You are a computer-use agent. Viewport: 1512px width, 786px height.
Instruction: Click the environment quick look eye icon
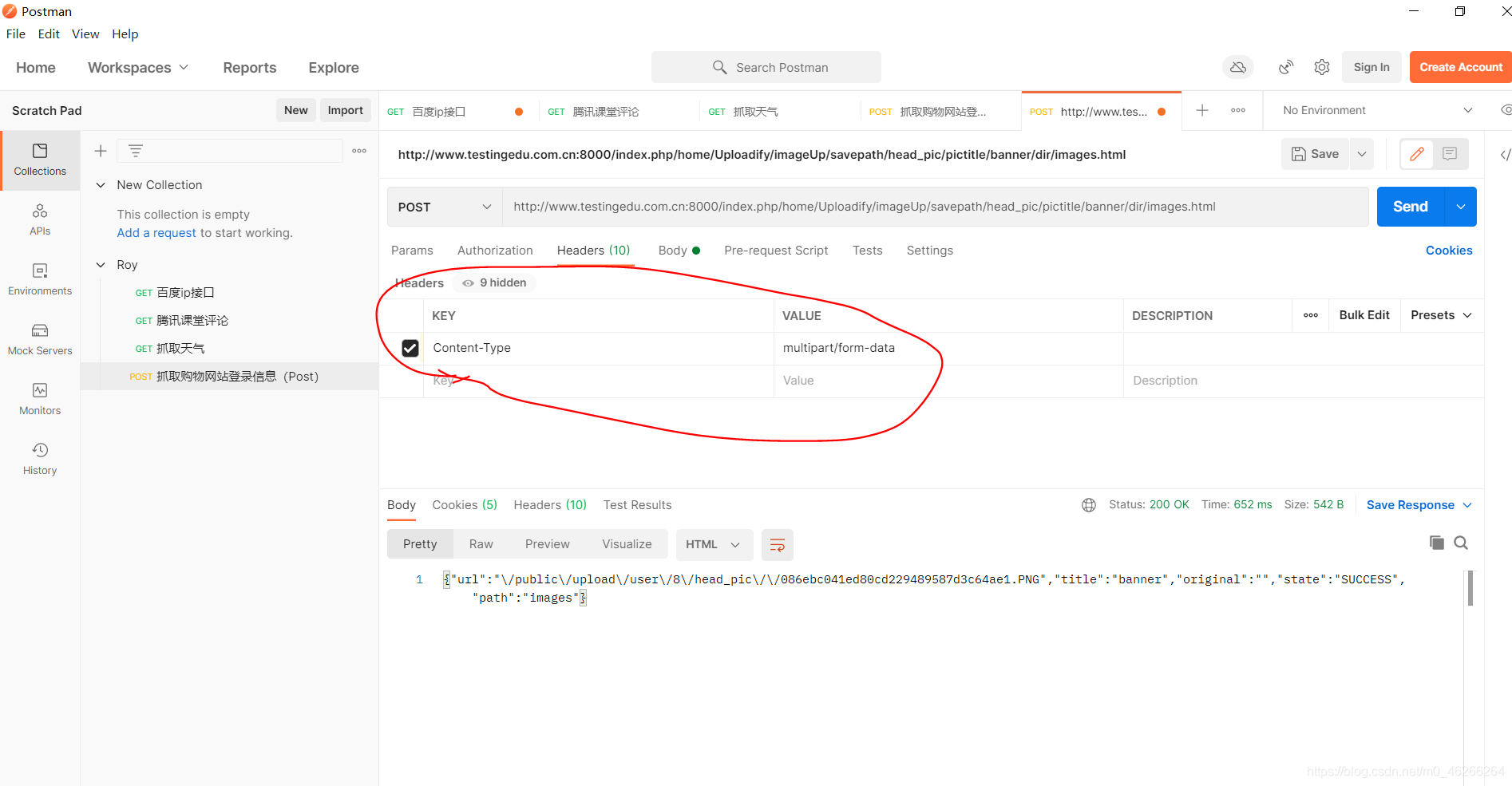pyautogui.click(x=1506, y=110)
